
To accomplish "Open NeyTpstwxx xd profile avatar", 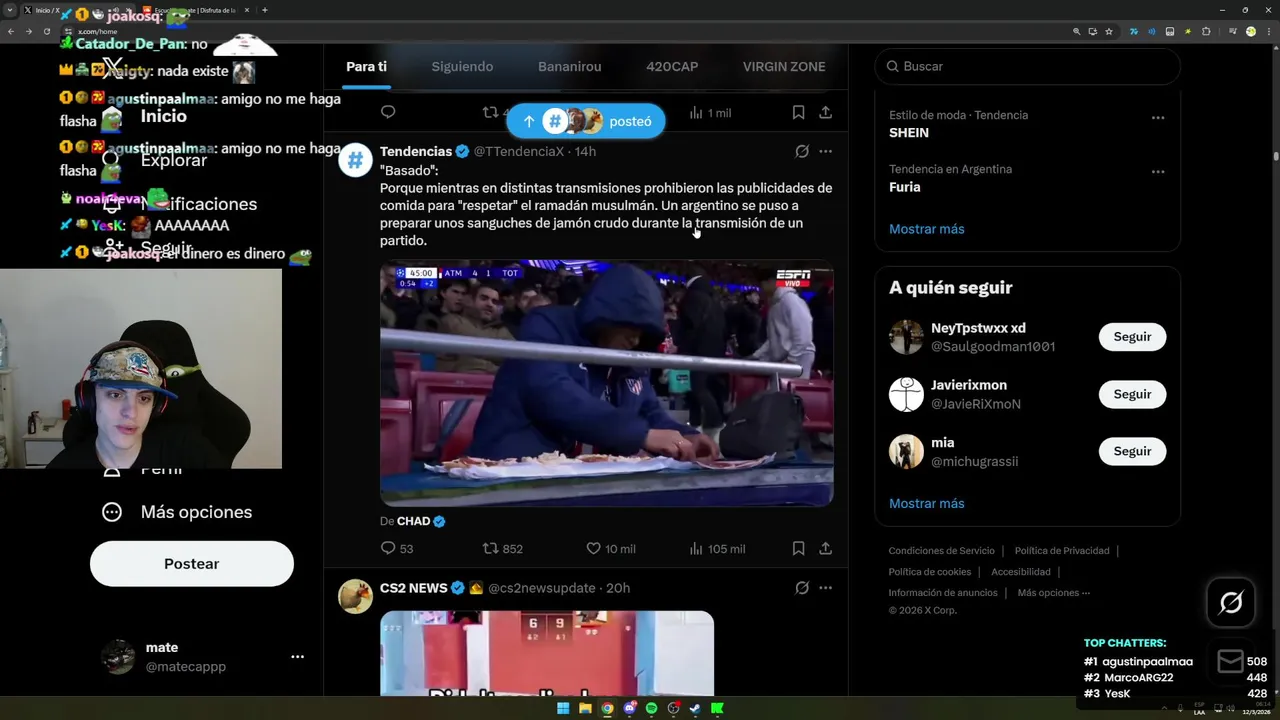I will [906, 337].
